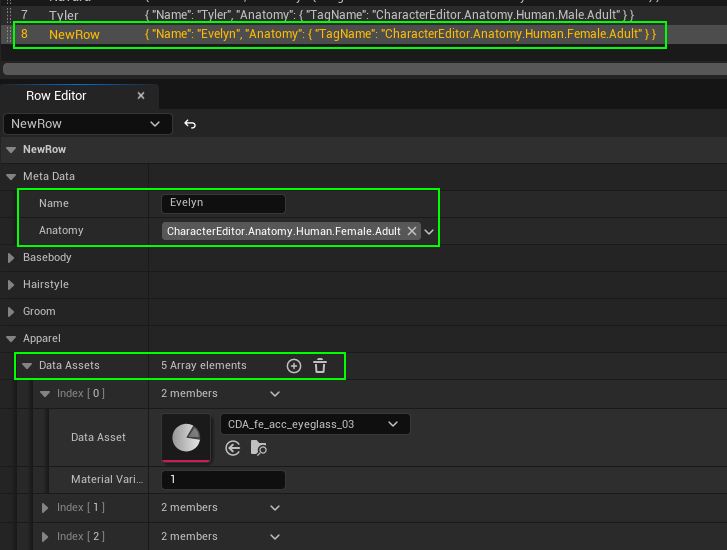
Task: Add element to Data Assets array
Action: 293,366
